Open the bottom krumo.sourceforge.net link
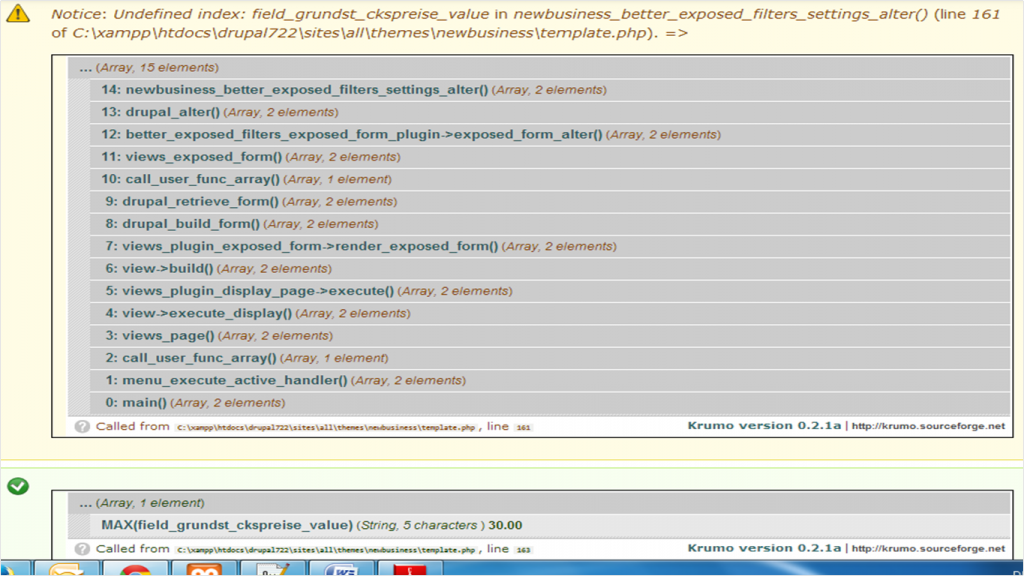Screen dimensions: 1024x576 (928, 549)
